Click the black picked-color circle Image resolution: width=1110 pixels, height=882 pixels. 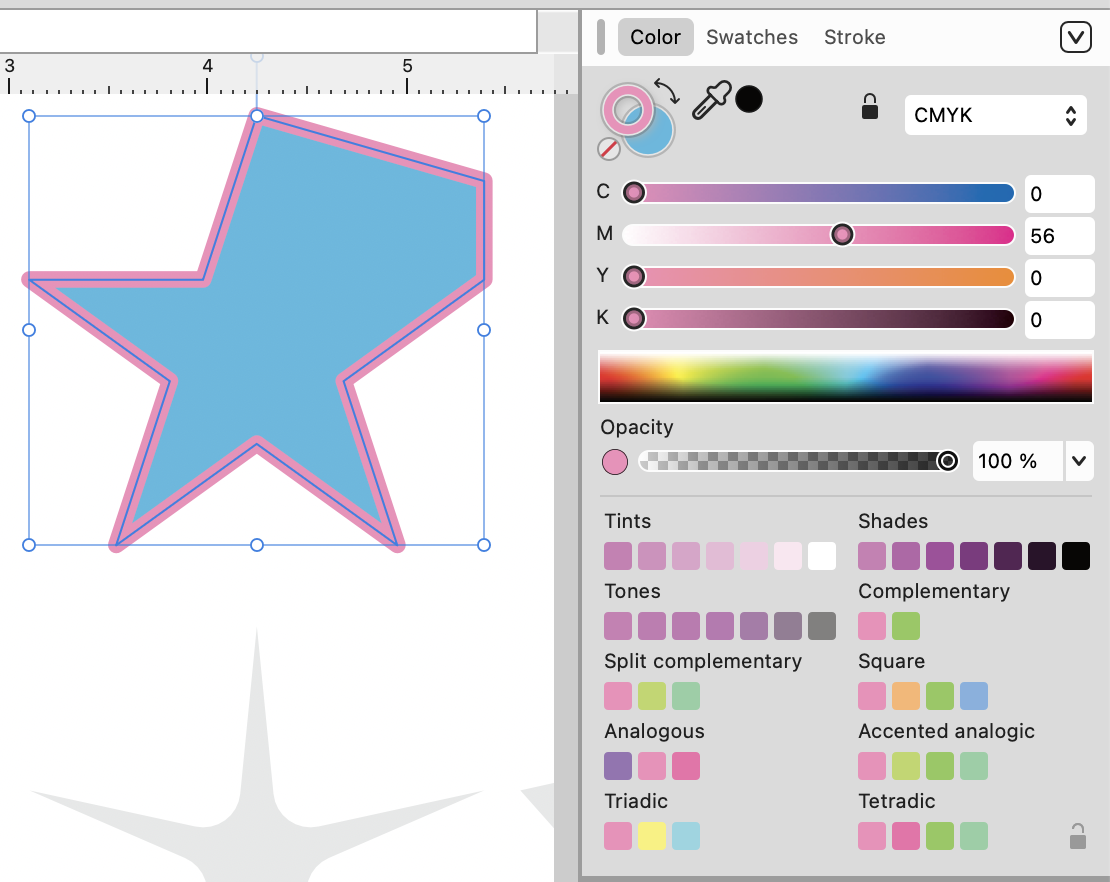click(x=749, y=99)
